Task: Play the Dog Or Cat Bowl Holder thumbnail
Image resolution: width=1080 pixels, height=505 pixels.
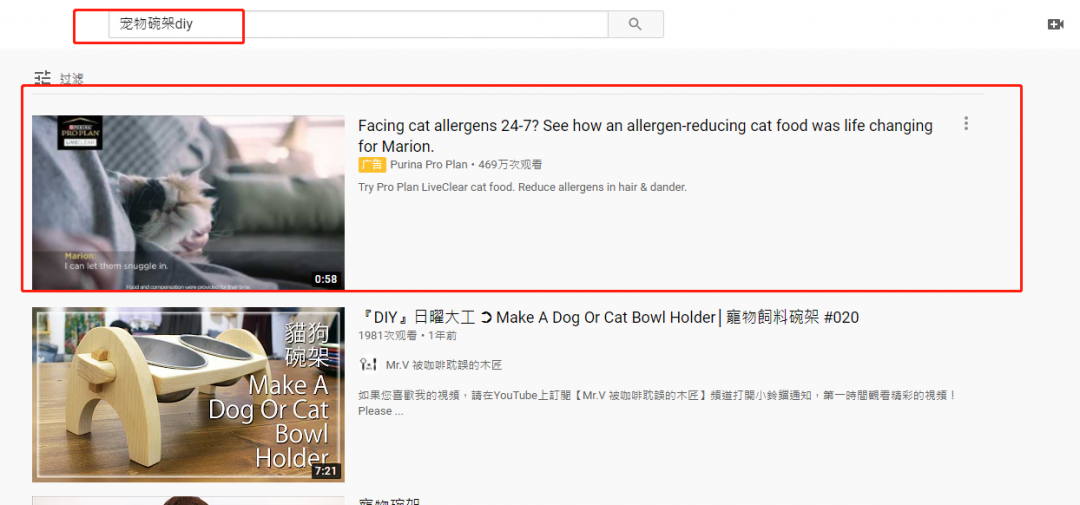Action: (x=188, y=394)
